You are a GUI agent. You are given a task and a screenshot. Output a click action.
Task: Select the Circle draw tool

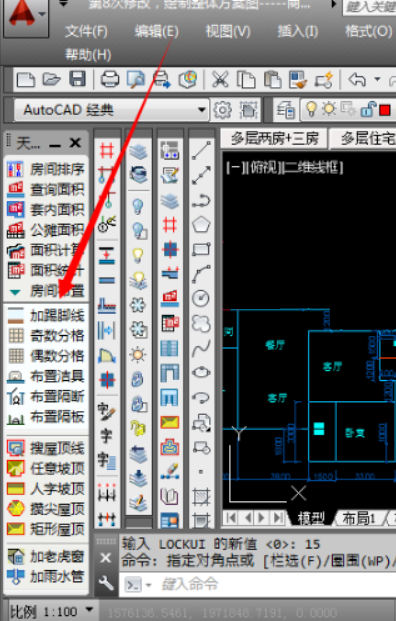[201, 299]
